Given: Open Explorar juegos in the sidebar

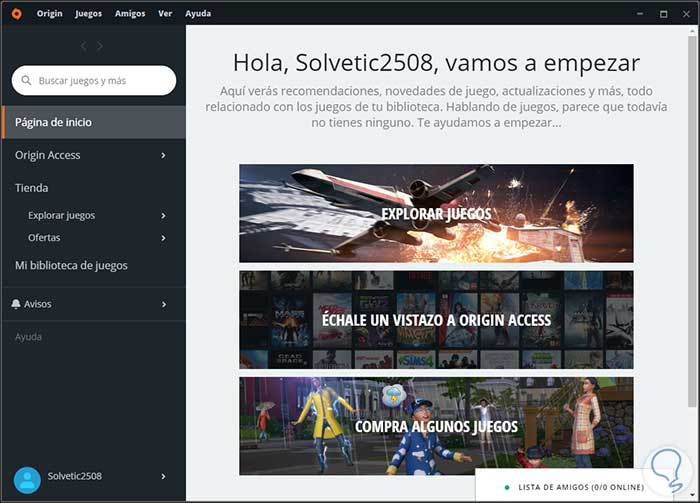Looking at the screenshot, I should 62,216.
